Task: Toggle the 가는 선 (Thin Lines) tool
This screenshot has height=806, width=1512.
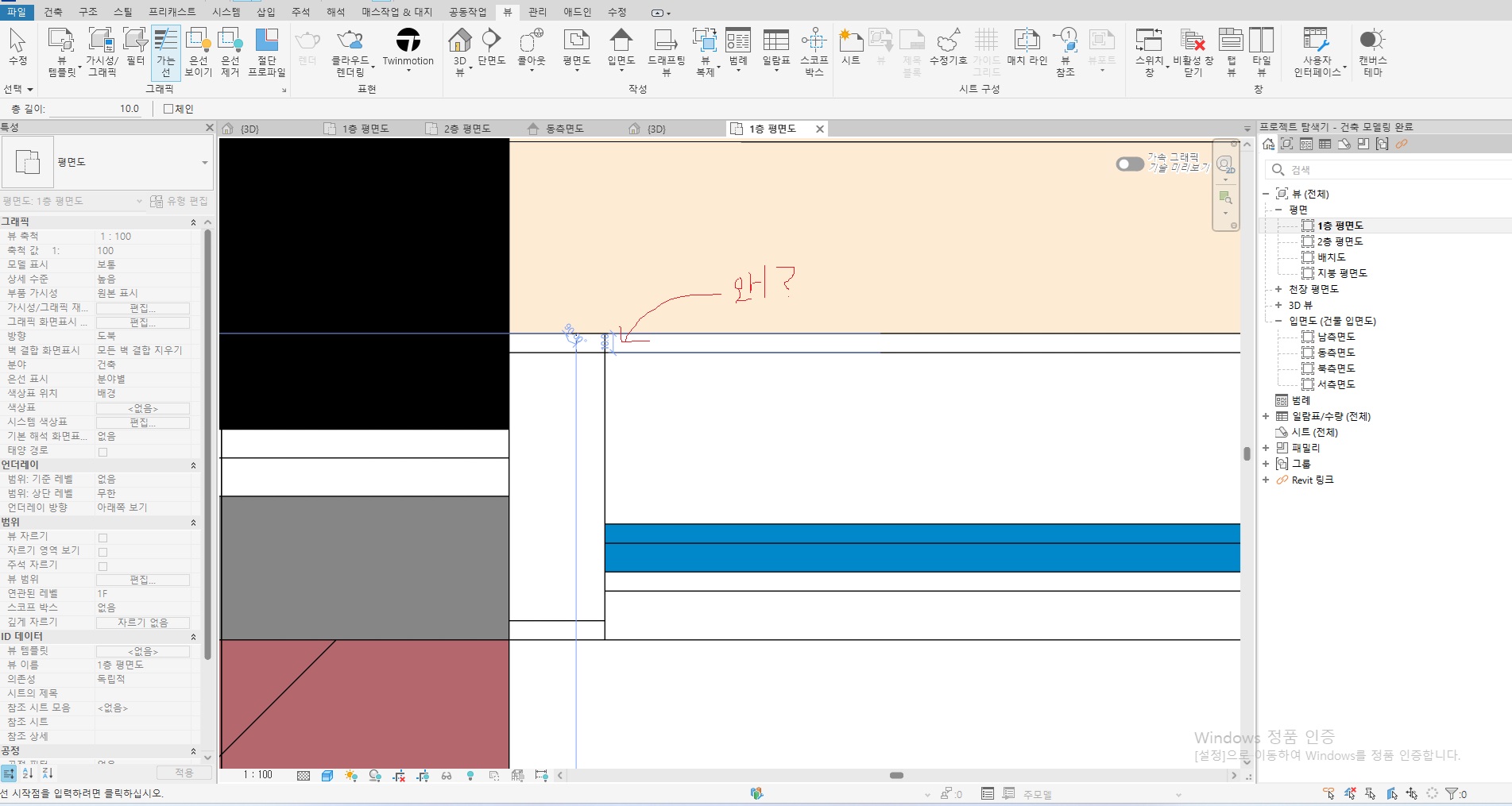Action: pyautogui.click(x=166, y=52)
